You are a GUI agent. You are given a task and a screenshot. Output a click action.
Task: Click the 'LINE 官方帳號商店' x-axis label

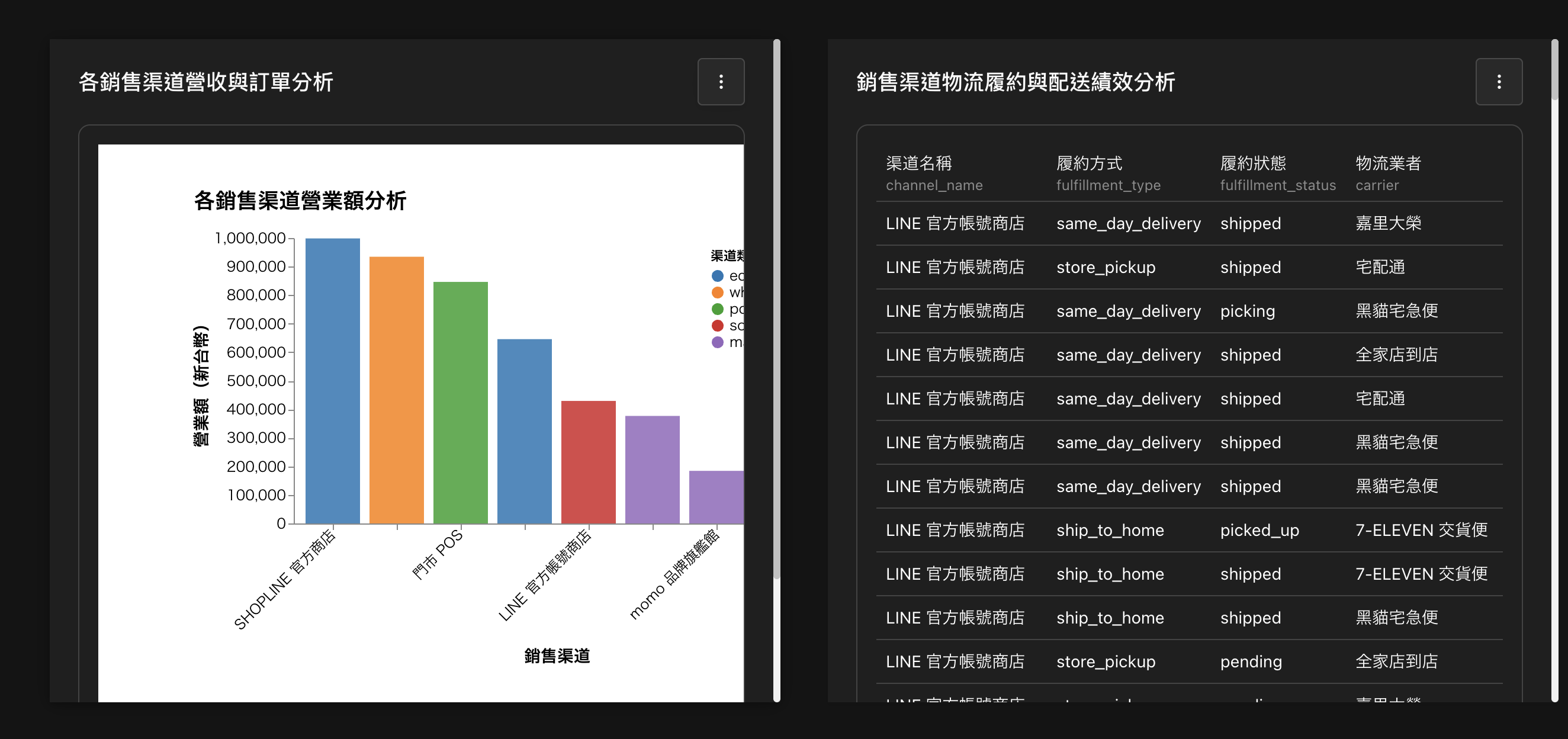coord(544,575)
